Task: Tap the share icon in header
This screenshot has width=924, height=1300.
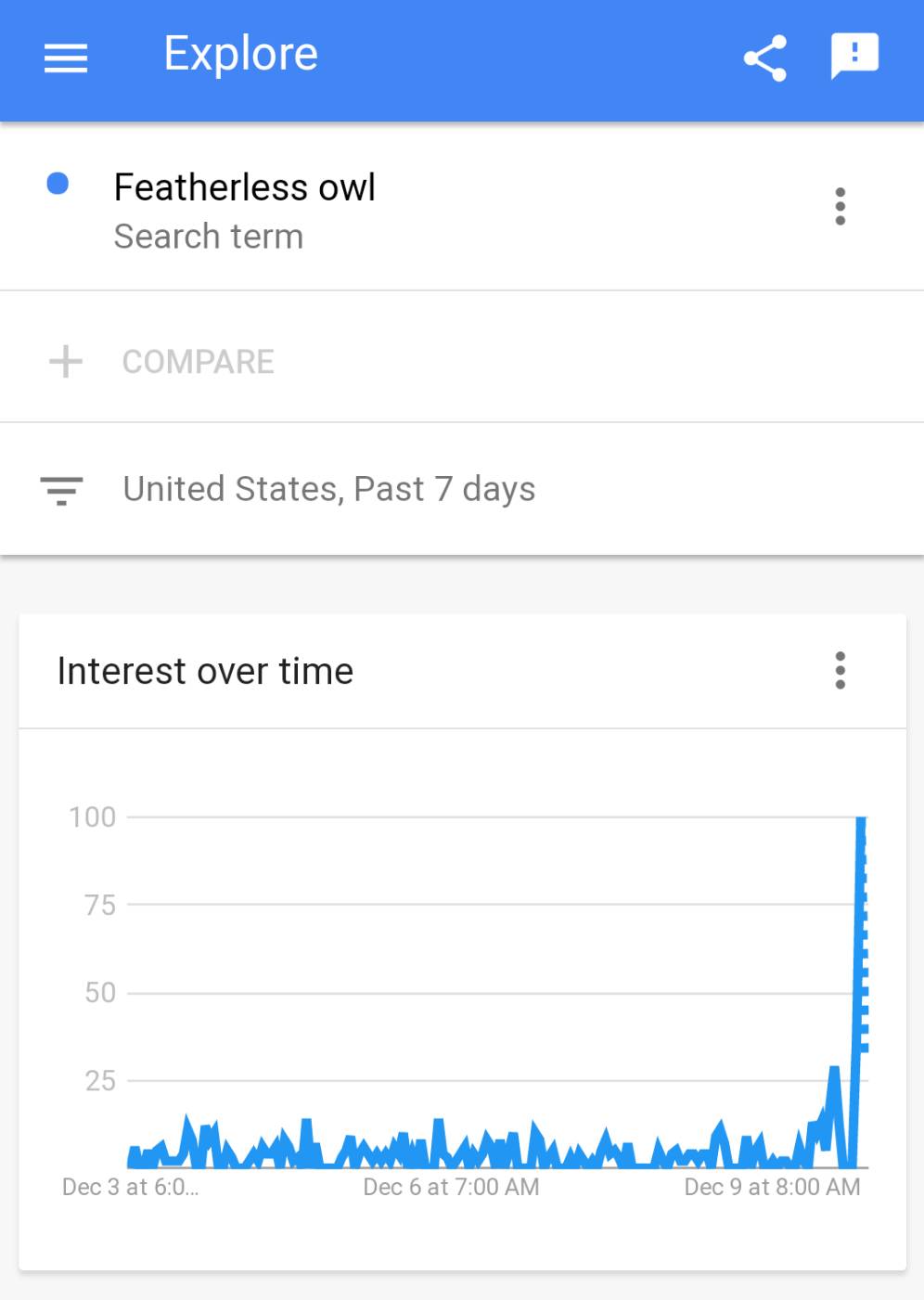Action: pos(765,58)
